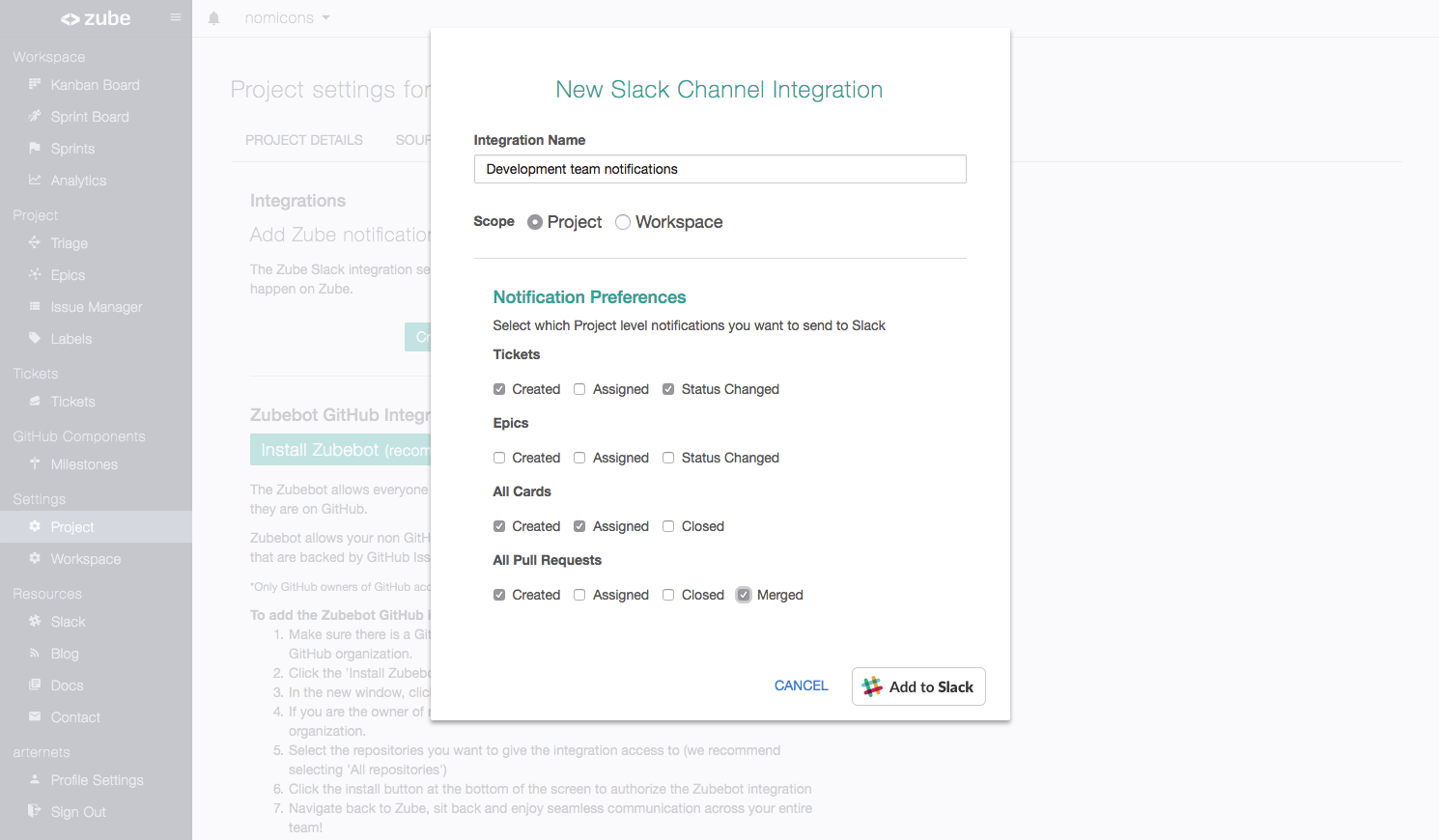This screenshot has height=840, width=1439.
Task: Enable Epics Assigned checkbox
Action: pos(579,458)
